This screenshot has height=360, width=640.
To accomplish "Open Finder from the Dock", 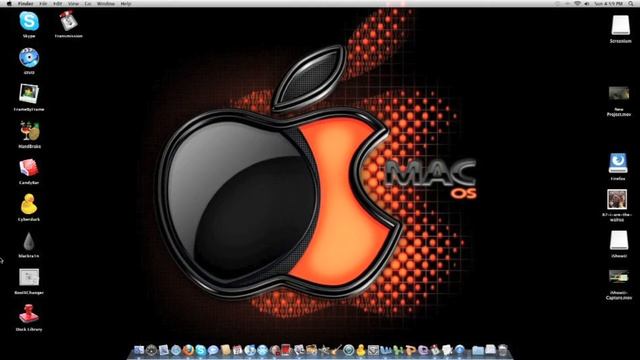I will point(139,350).
